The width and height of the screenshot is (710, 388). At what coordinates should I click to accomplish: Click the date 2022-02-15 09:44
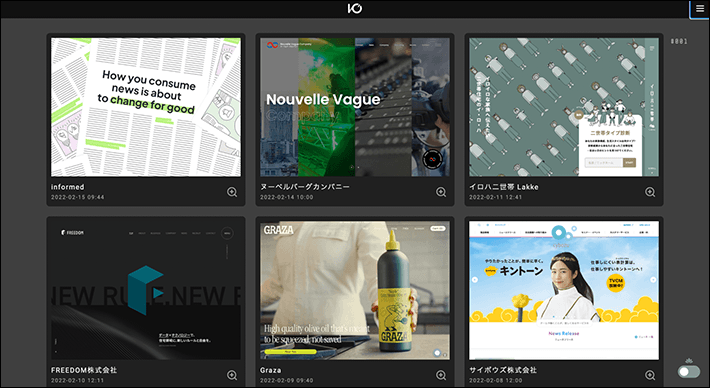tap(77, 197)
